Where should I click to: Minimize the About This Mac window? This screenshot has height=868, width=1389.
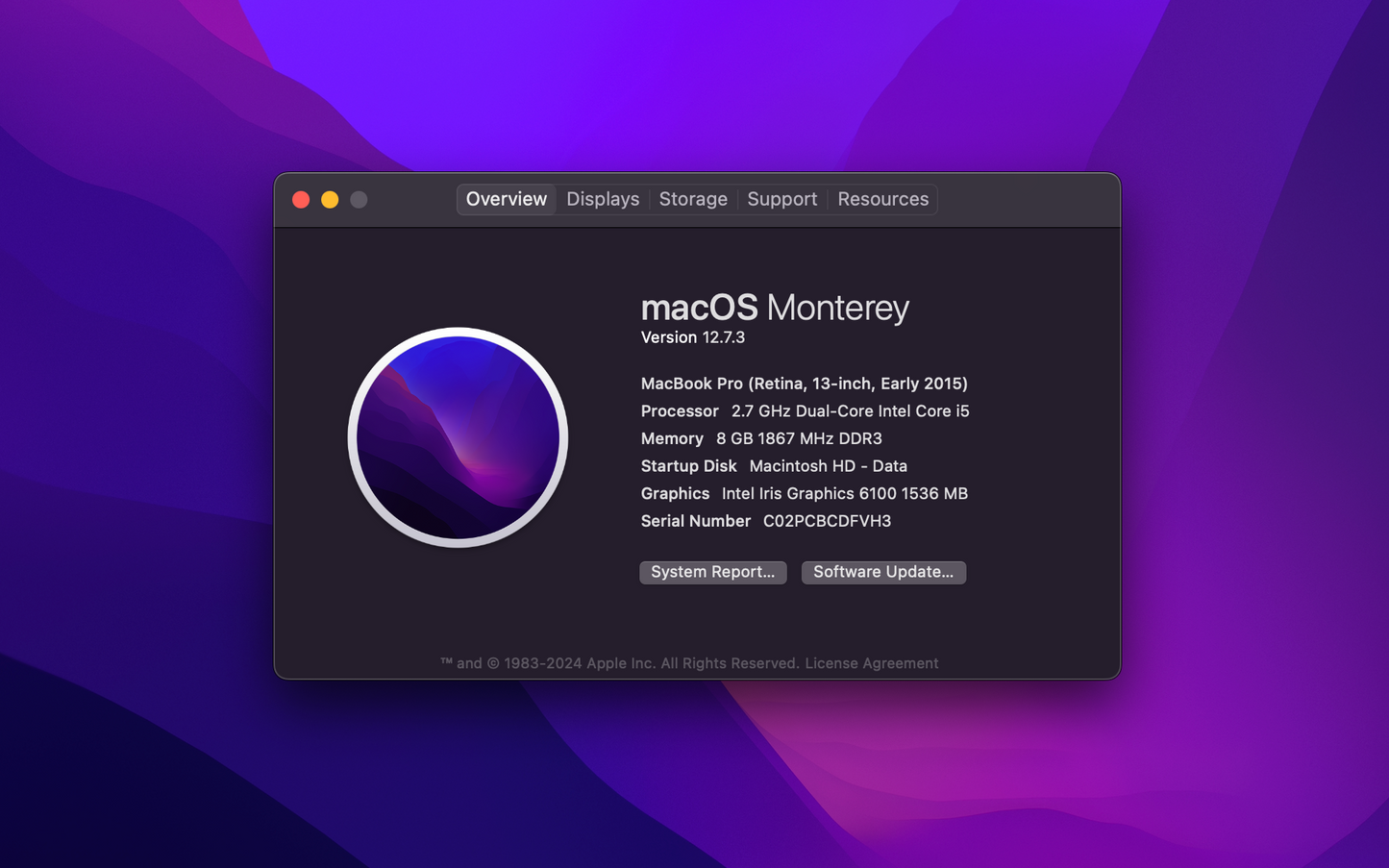point(330,199)
